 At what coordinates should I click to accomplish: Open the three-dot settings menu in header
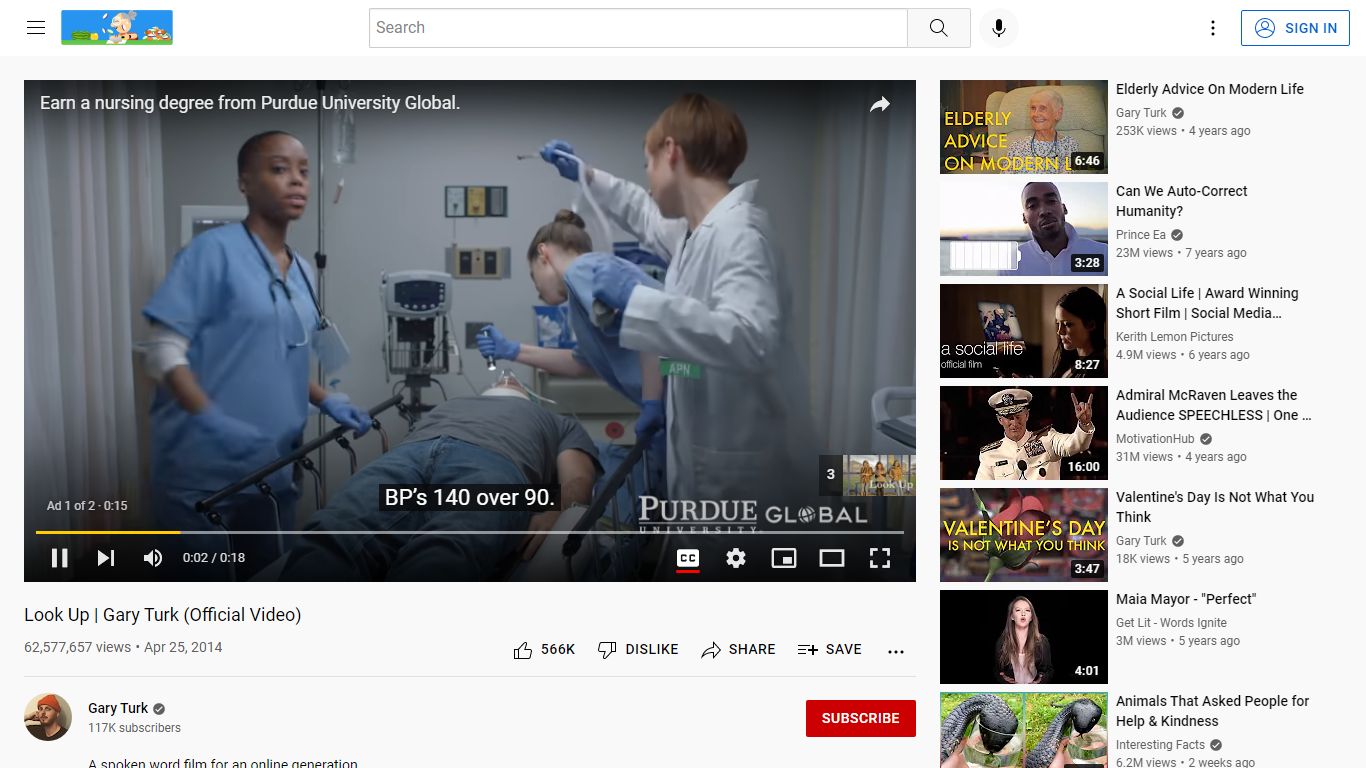[x=1213, y=28]
